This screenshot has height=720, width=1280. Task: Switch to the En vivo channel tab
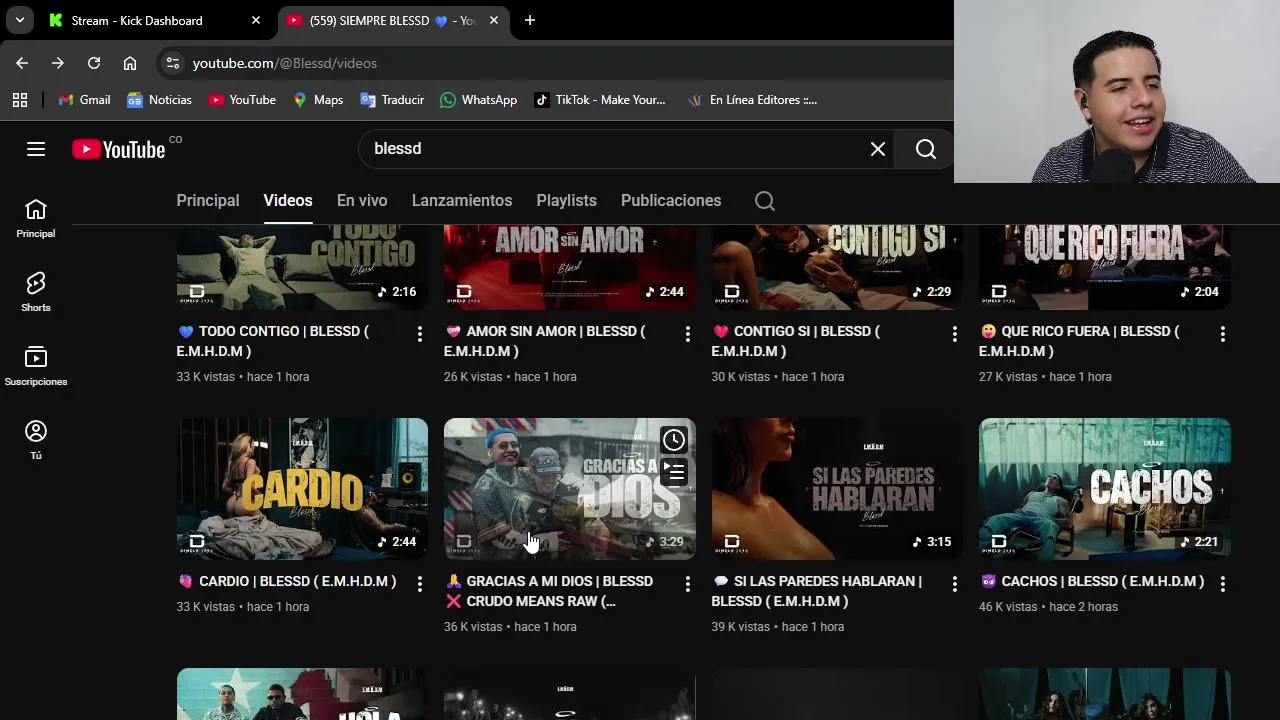point(362,201)
